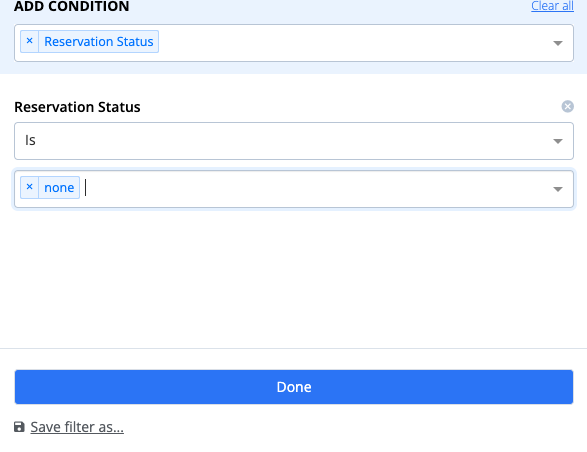Expand the Add Condition dropdown arrow
This screenshot has height=452, width=587.
pyautogui.click(x=558, y=43)
